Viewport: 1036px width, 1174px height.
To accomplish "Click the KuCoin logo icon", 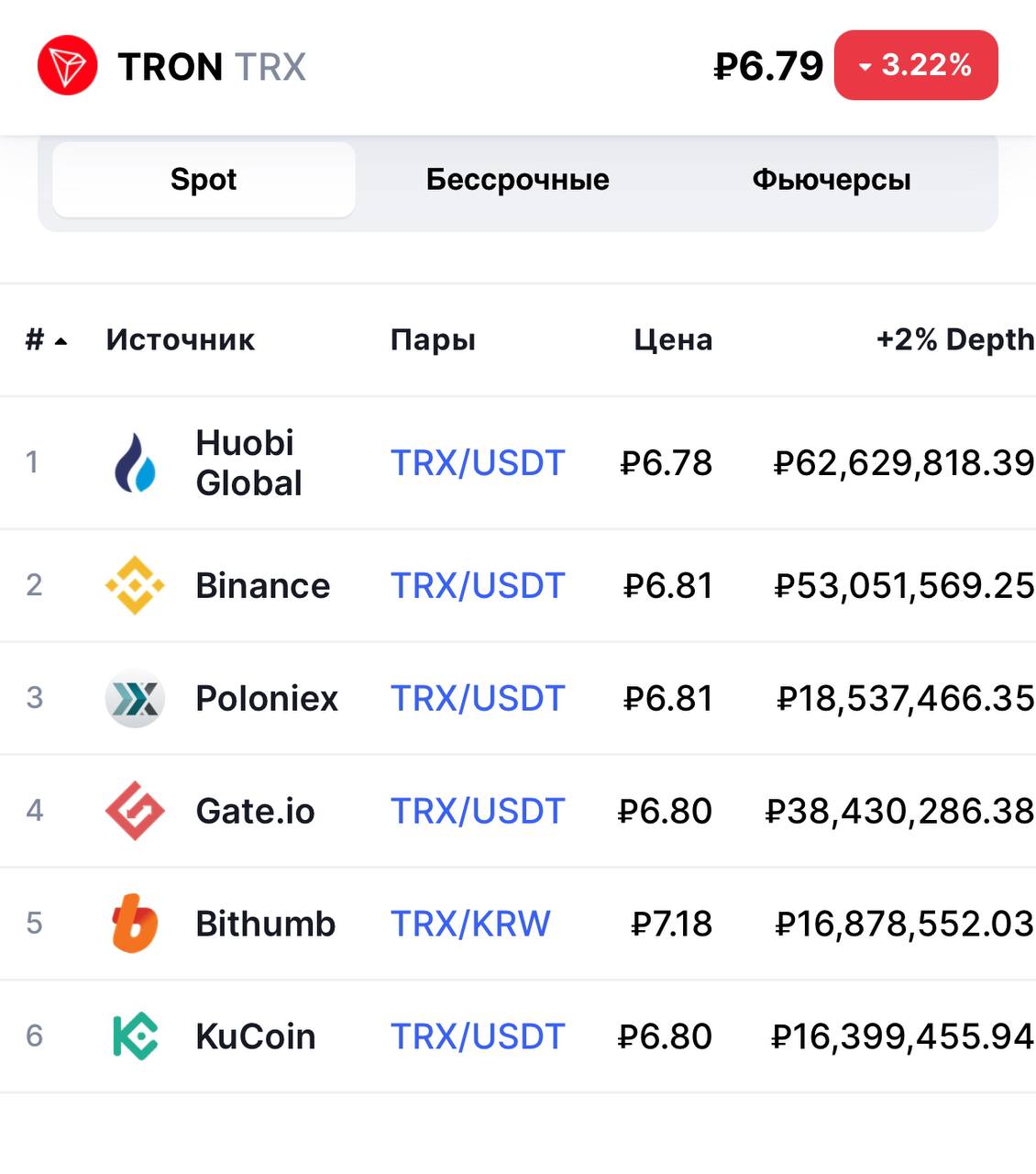I will (x=135, y=1036).
